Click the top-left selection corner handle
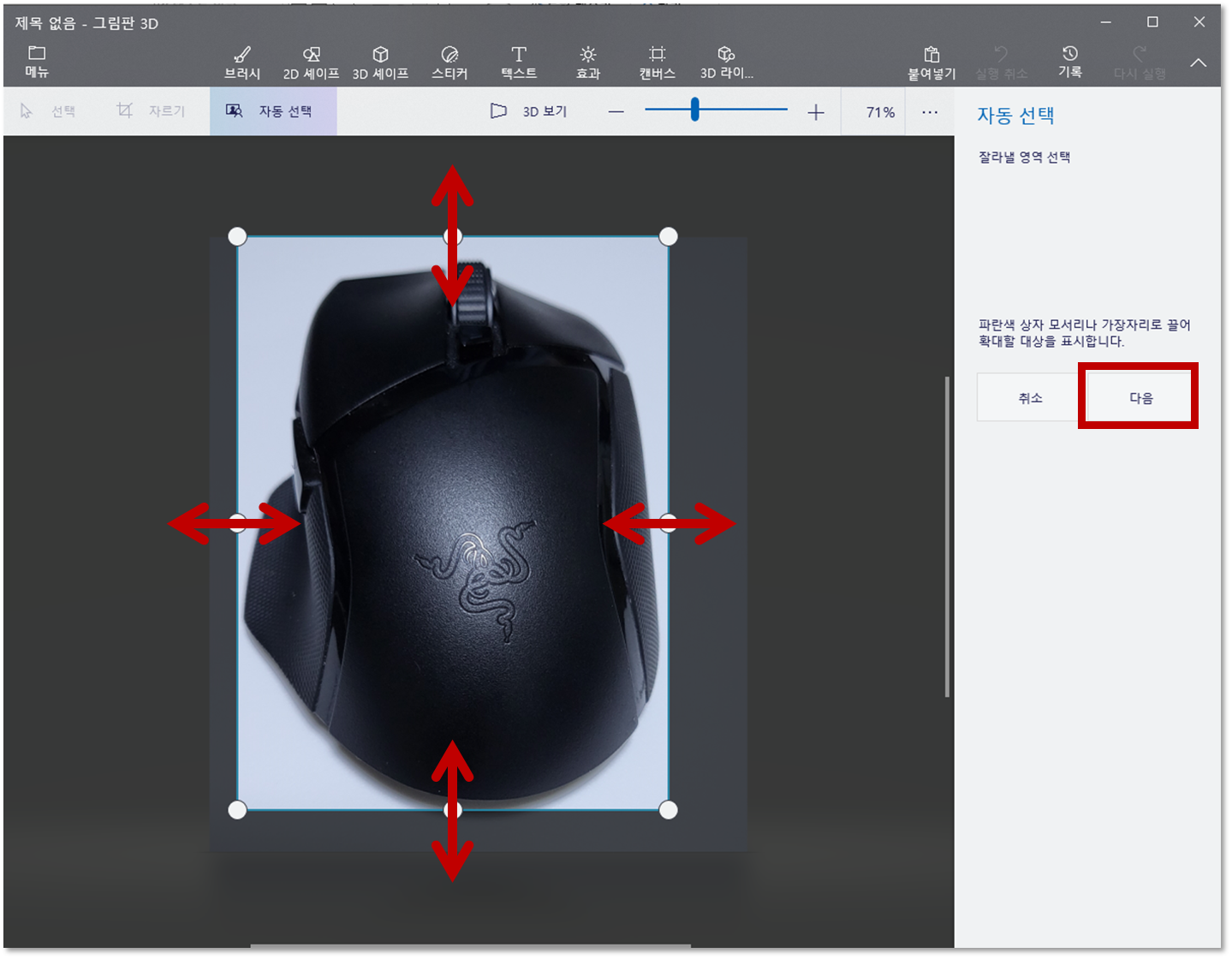Image resolution: width=1232 pixels, height=959 pixels. tap(237, 236)
